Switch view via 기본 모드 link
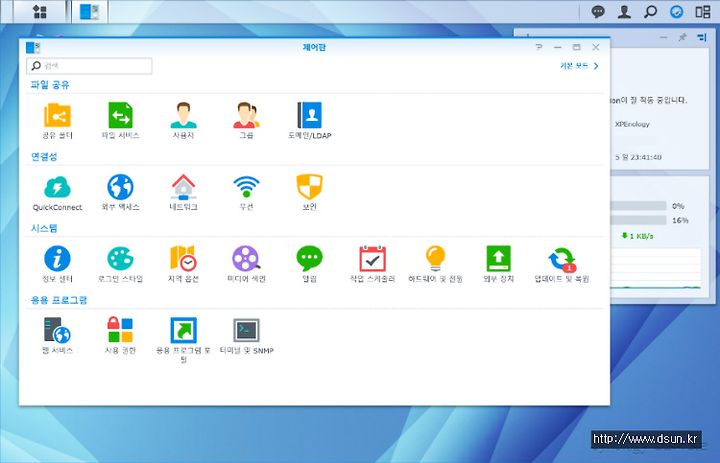 [x=579, y=66]
